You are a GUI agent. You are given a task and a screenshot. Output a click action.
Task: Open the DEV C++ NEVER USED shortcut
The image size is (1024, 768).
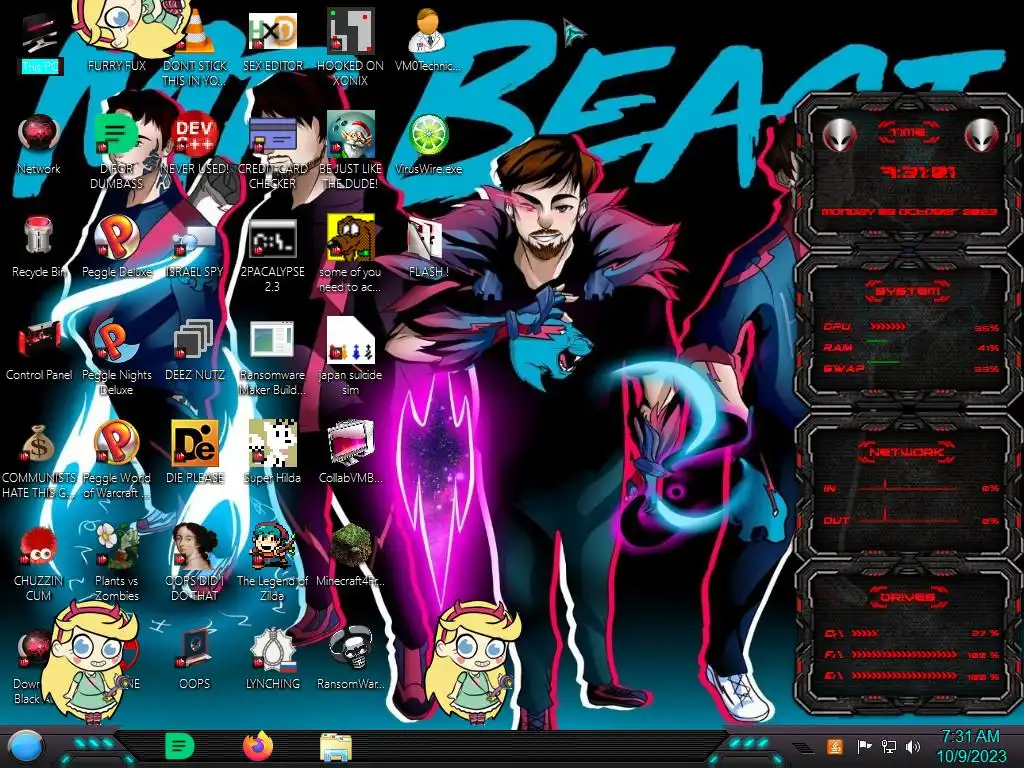pos(195,144)
